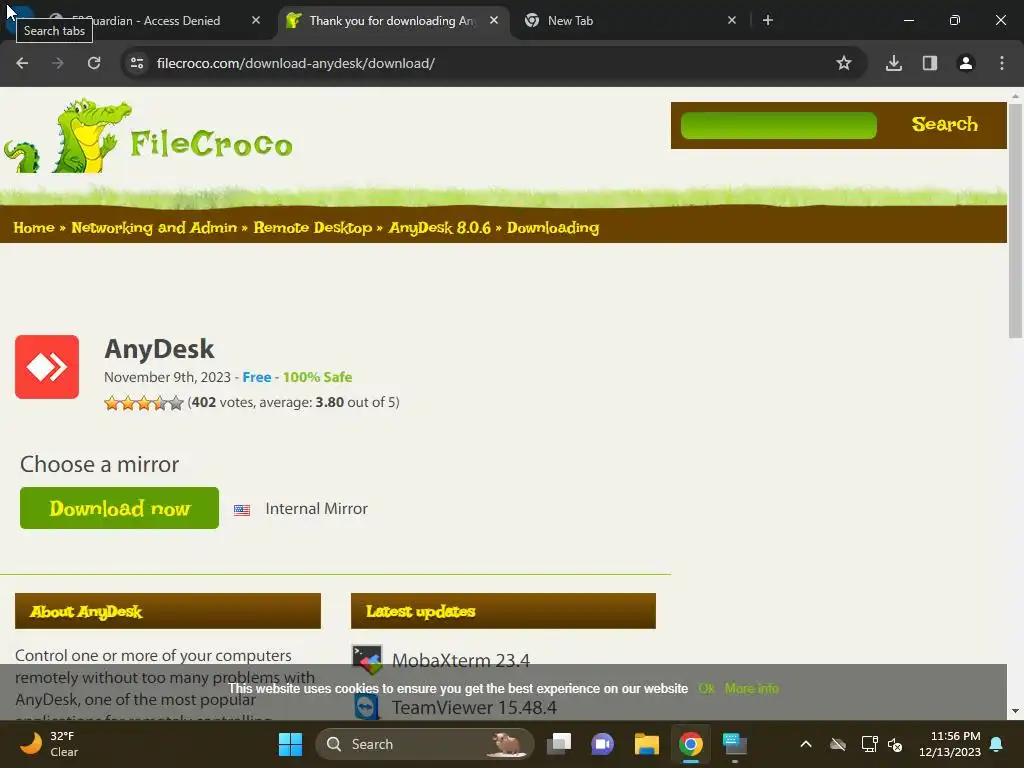This screenshot has height=768, width=1024.
Task: Open cookie More info link
Action: (x=752, y=688)
